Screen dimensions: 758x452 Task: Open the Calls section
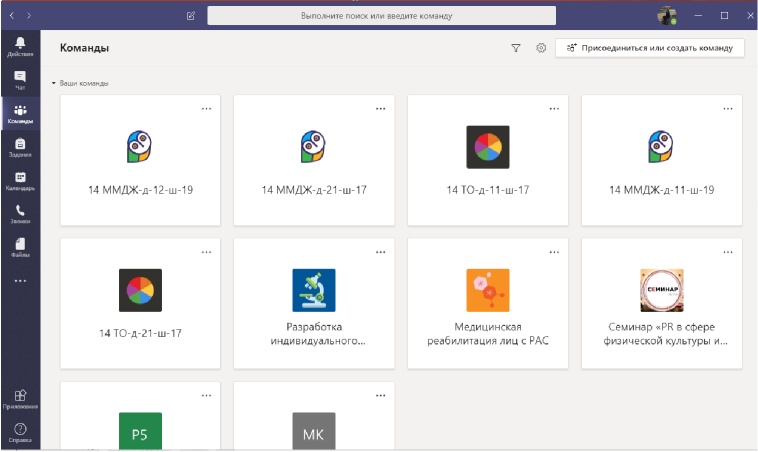click(x=20, y=215)
